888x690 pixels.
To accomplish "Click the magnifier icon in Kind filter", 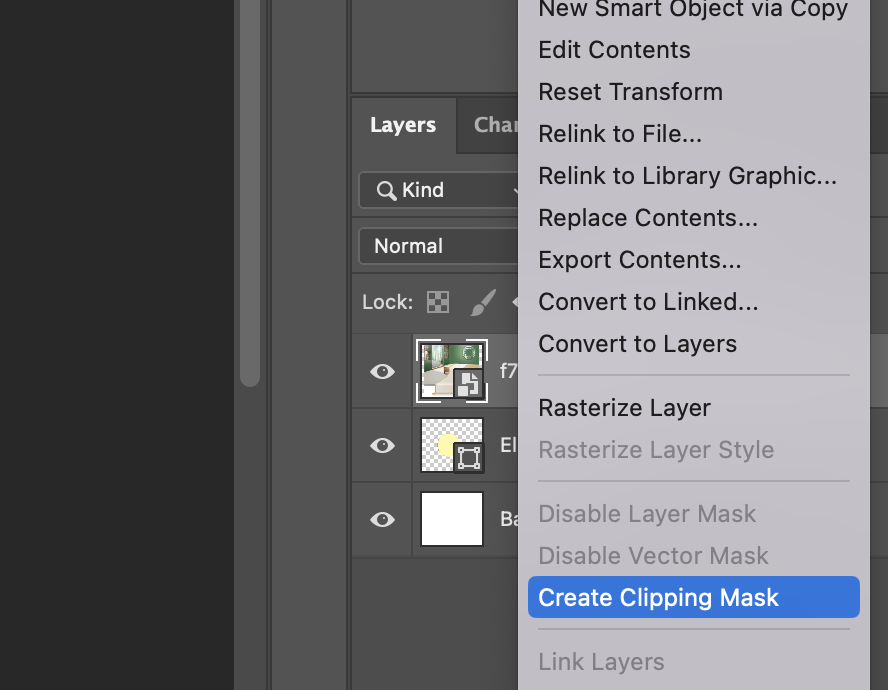I will click(x=385, y=190).
